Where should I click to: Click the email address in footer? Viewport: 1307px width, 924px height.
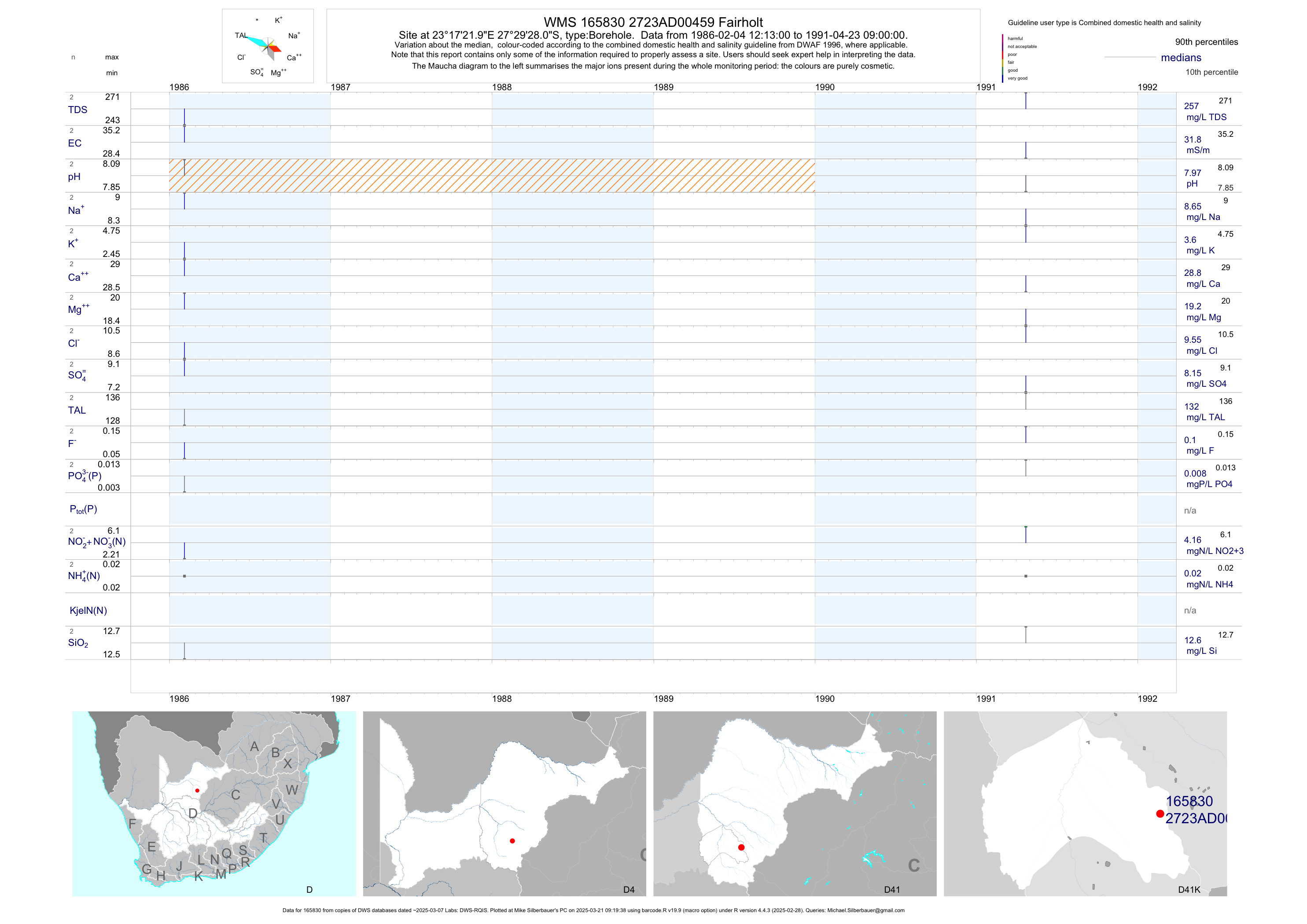[x=865, y=910]
